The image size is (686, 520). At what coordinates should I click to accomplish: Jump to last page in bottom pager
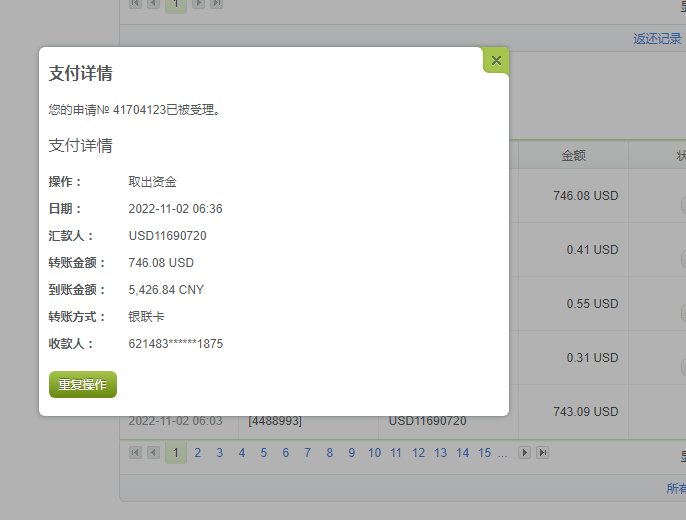point(542,452)
